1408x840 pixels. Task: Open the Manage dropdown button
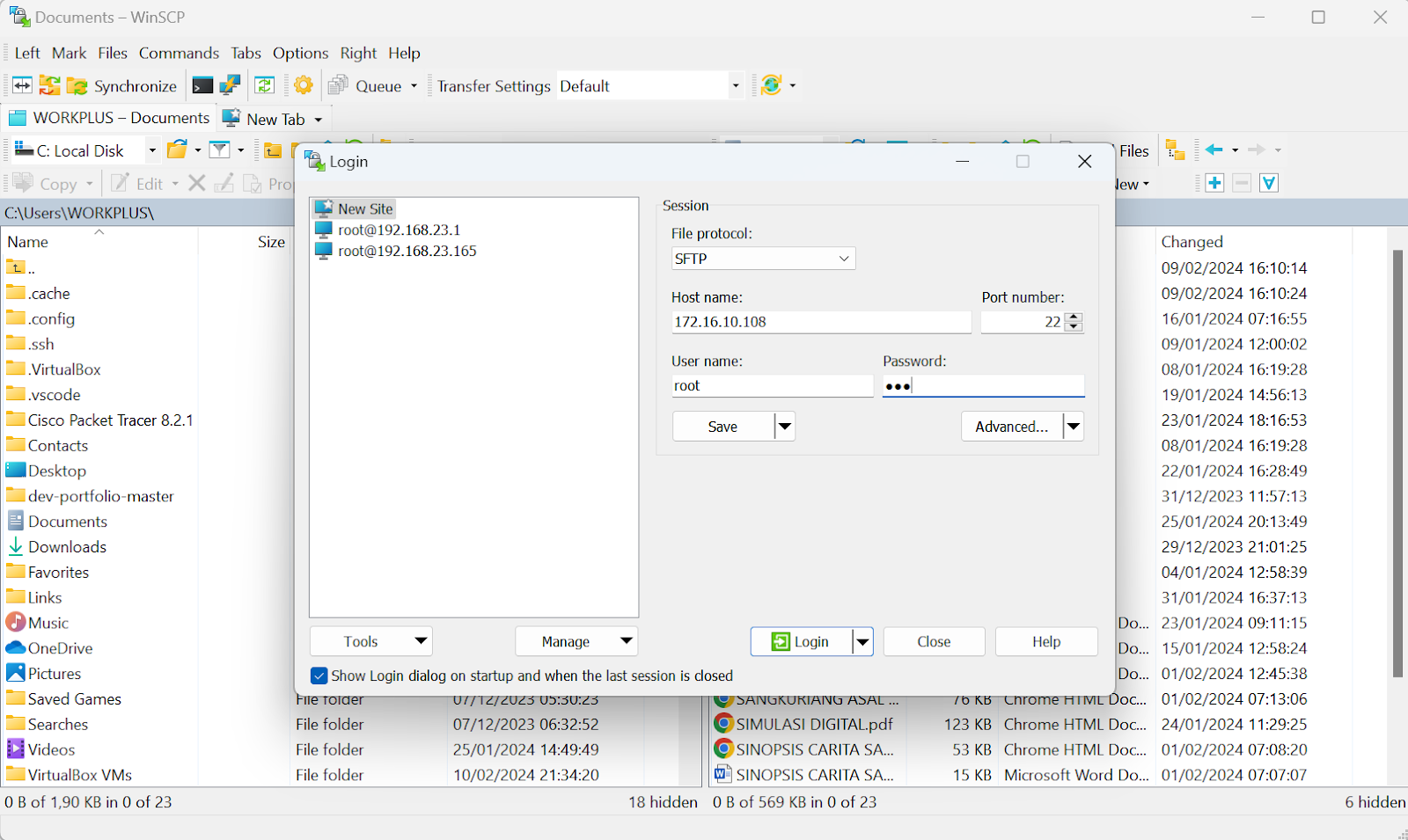576,641
